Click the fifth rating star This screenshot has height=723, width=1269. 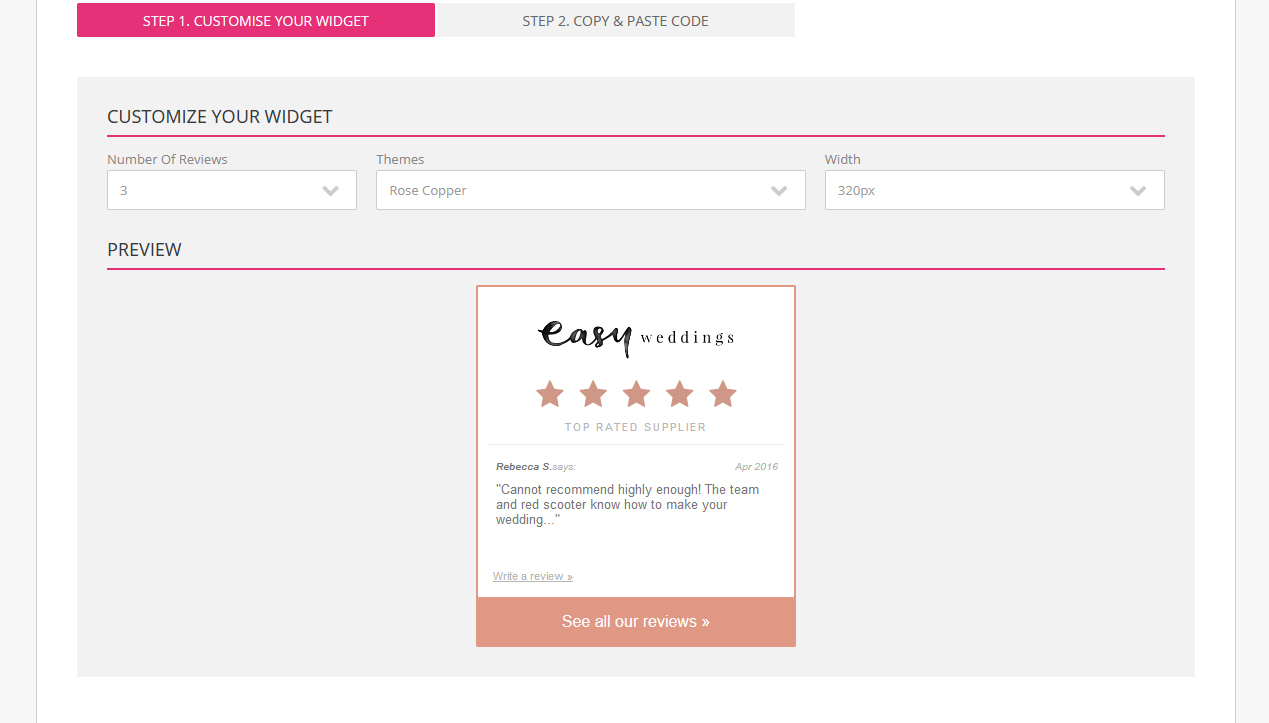tap(723, 394)
